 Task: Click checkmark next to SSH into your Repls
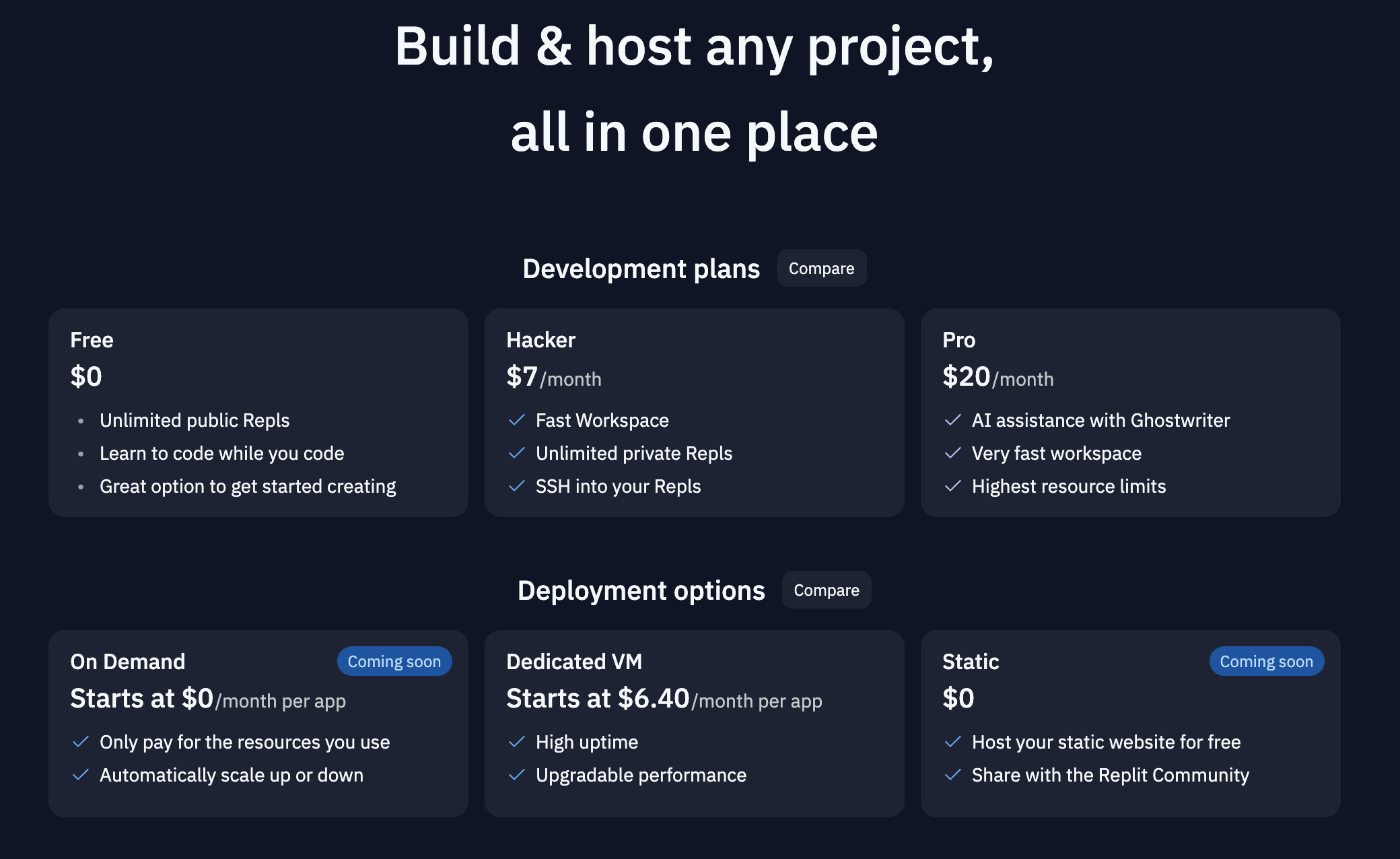[x=516, y=486]
